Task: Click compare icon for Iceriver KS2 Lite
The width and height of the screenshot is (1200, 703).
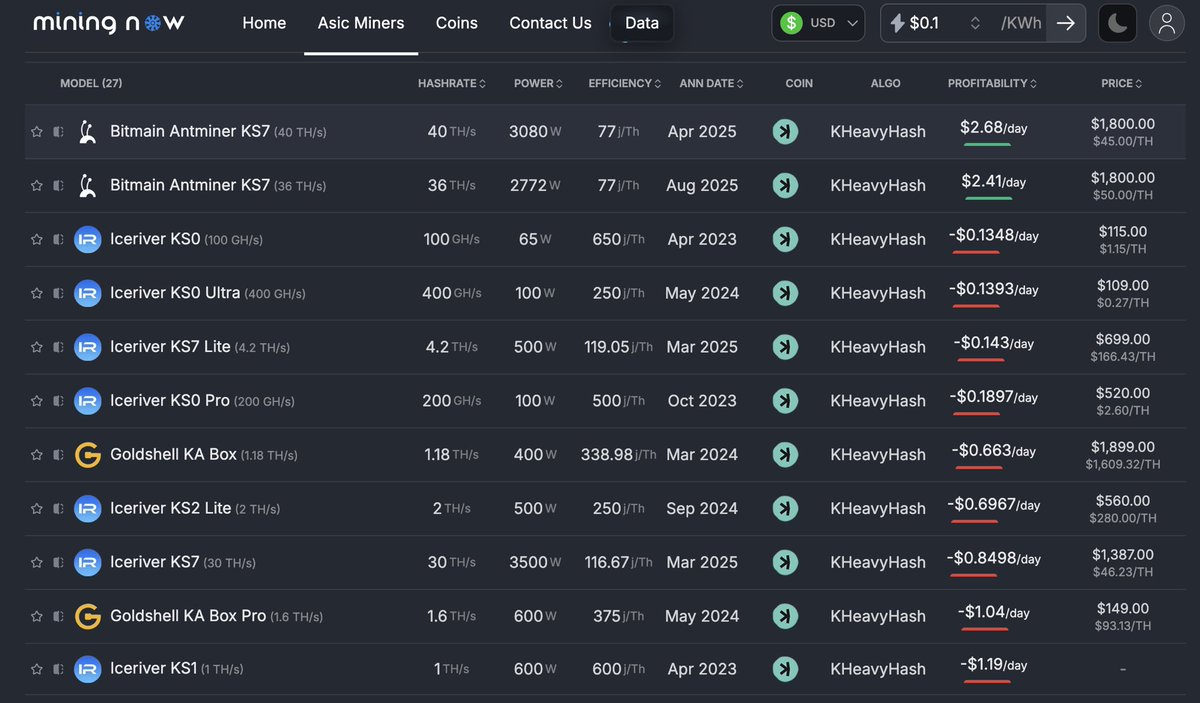Action: tap(58, 509)
